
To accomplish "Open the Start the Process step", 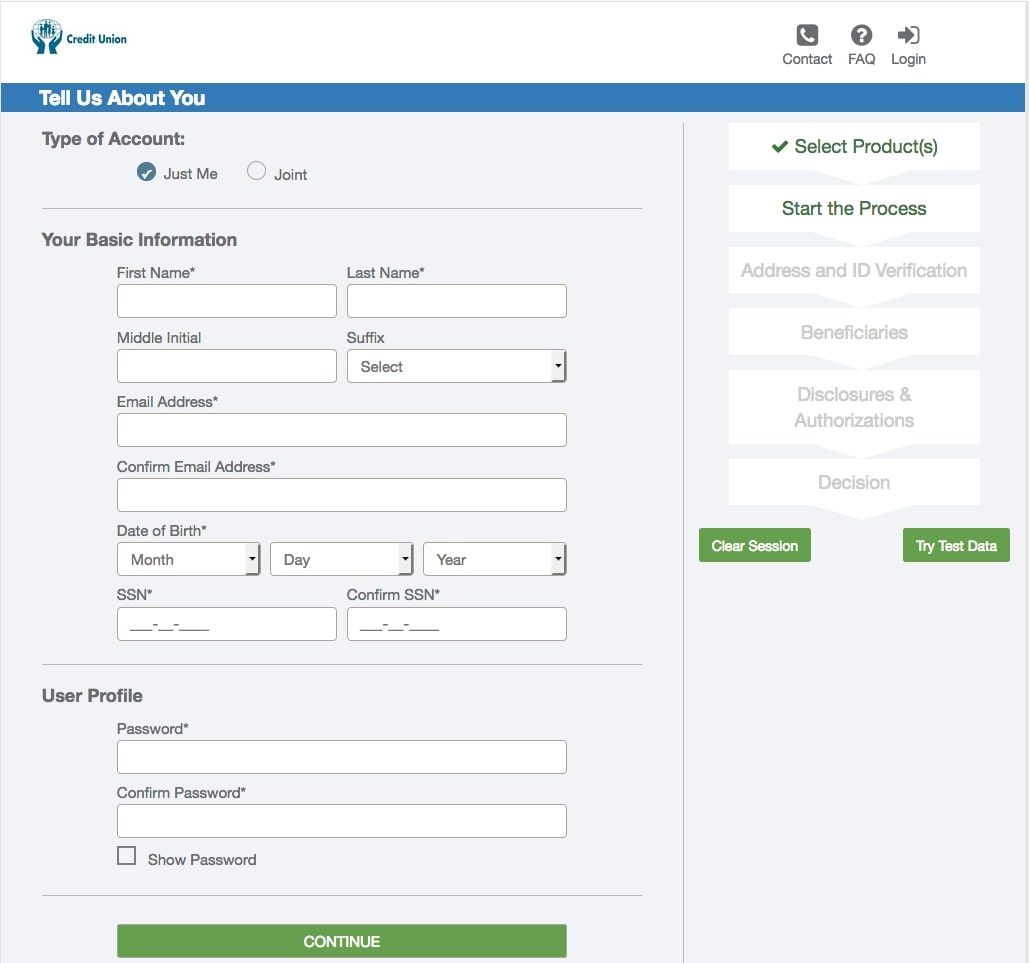I will point(854,209).
